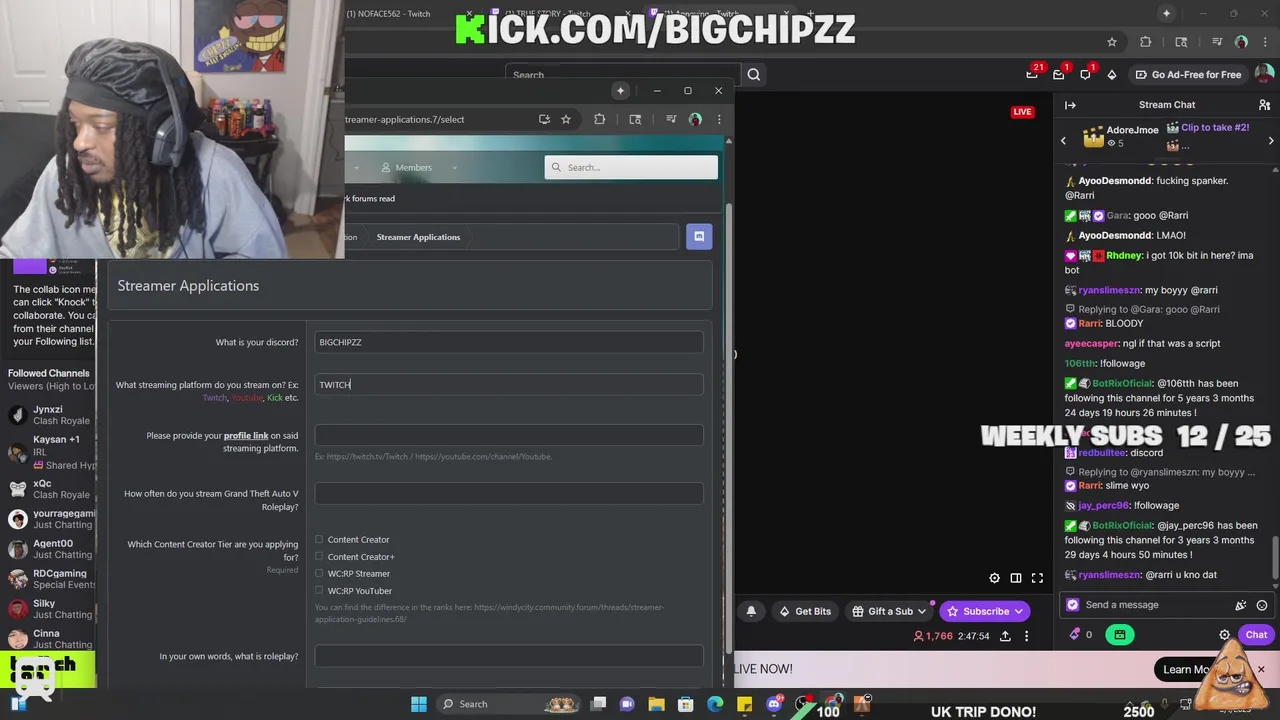Open the chat community users list icon
This screenshot has width=1280, height=720.
1264,105
